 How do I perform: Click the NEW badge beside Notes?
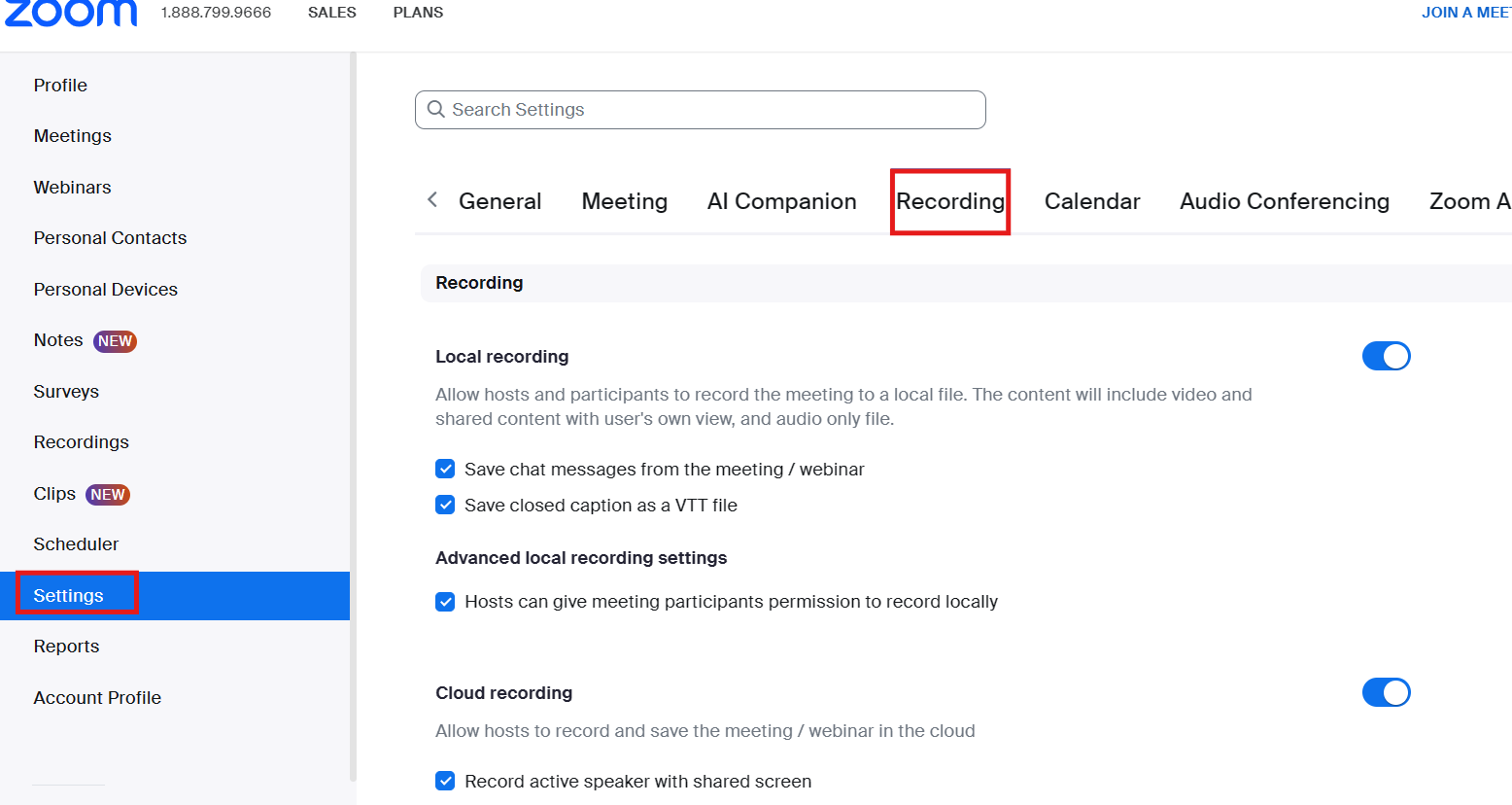pos(115,341)
